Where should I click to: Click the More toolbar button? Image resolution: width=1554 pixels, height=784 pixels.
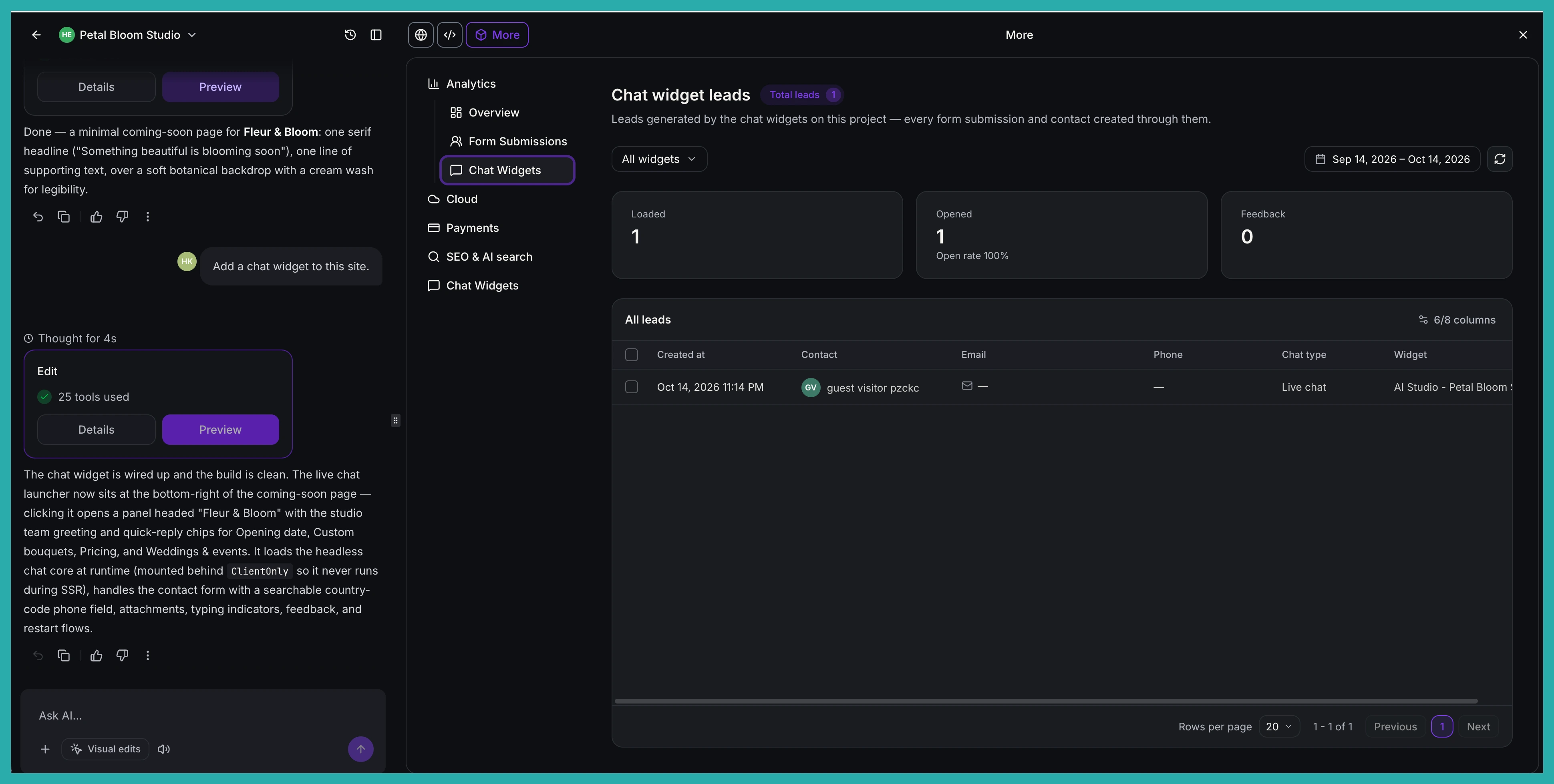pos(497,35)
